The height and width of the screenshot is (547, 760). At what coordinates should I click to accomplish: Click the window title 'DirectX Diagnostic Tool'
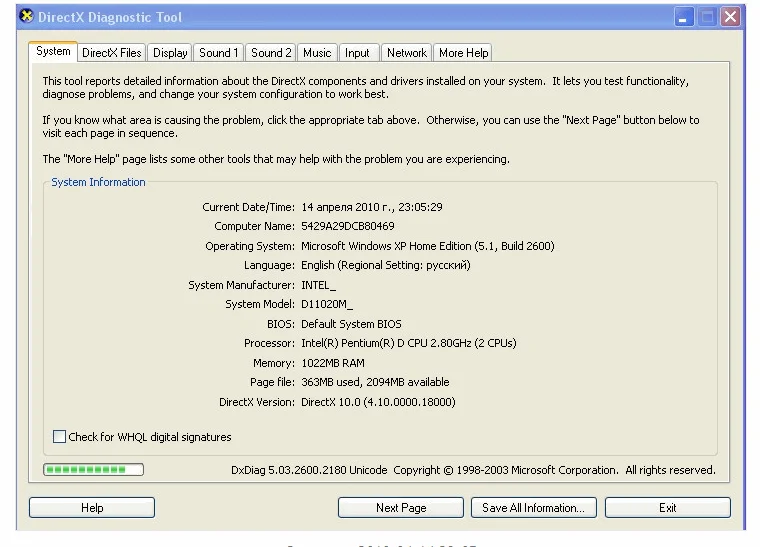[110, 17]
